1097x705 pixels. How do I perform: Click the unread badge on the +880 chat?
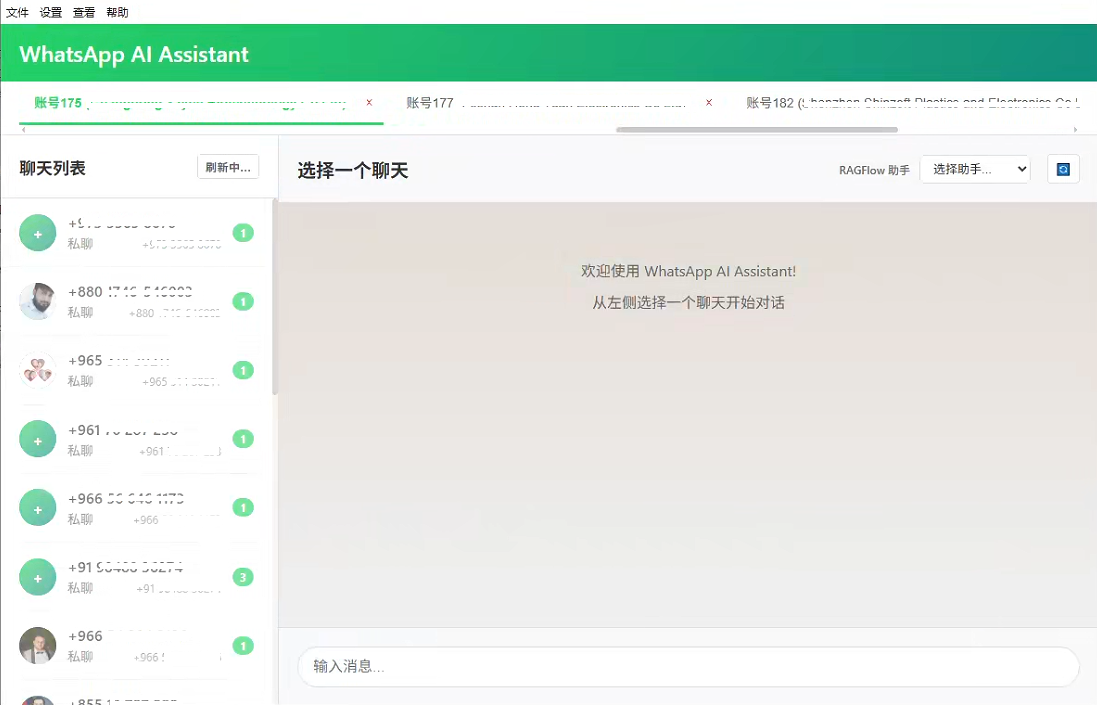tap(242, 301)
